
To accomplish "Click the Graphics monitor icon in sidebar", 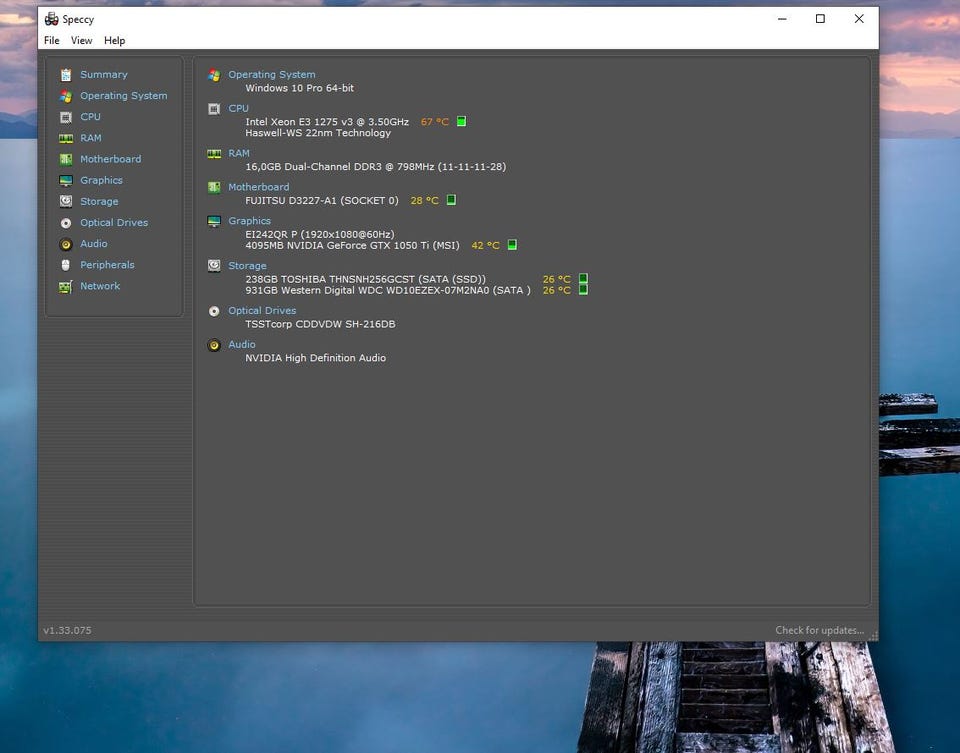I will [x=66, y=181].
